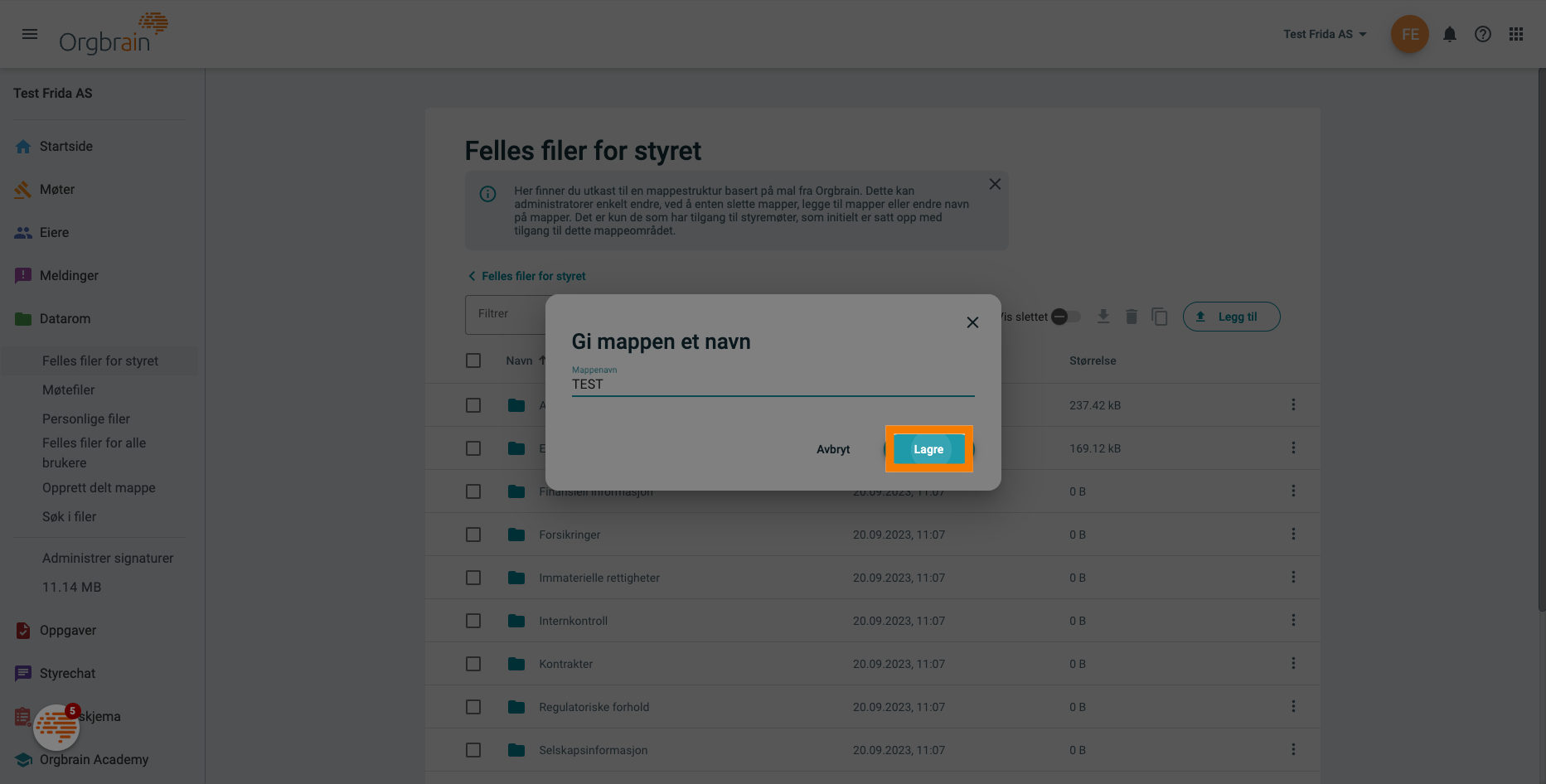Screen dimensions: 1546x784
Task: Click the copy icon in toolbar
Action: pyautogui.click(x=1160, y=317)
